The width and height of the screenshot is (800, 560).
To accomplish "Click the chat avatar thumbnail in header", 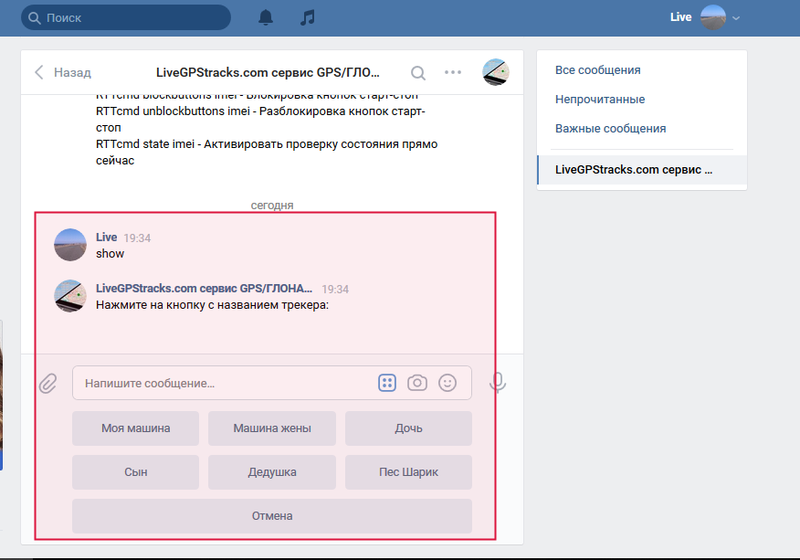I will [x=496, y=72].
